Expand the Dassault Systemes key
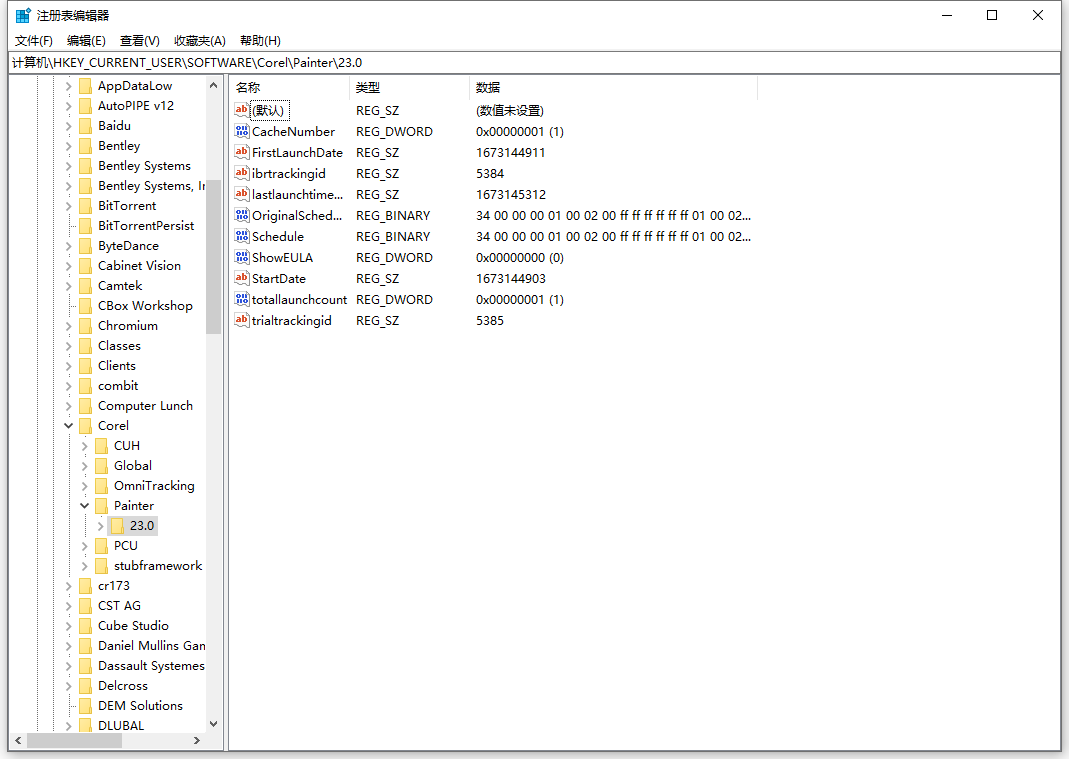Screen dimensions: 1069x759 [68, 666]
